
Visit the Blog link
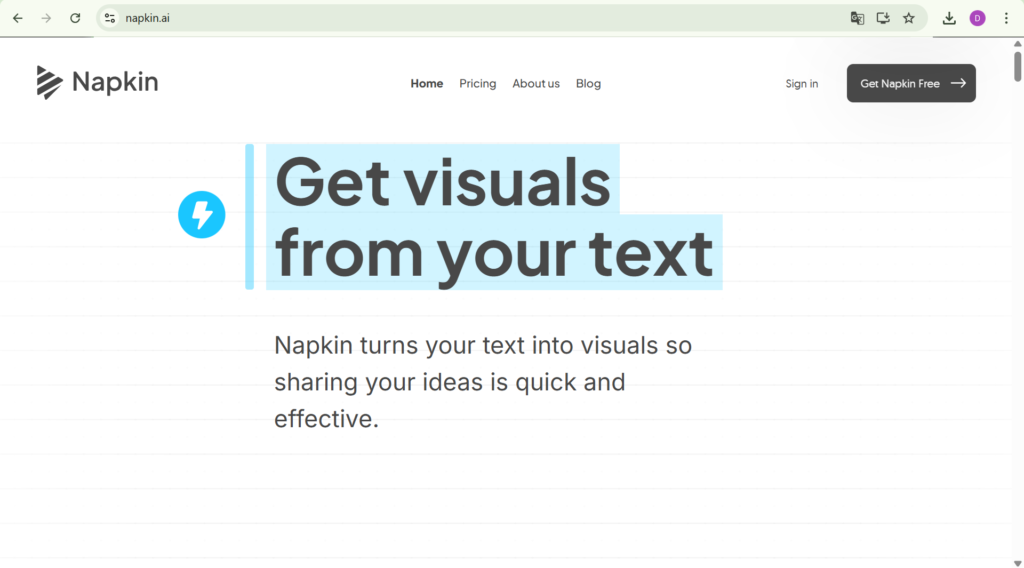point(588,84)
